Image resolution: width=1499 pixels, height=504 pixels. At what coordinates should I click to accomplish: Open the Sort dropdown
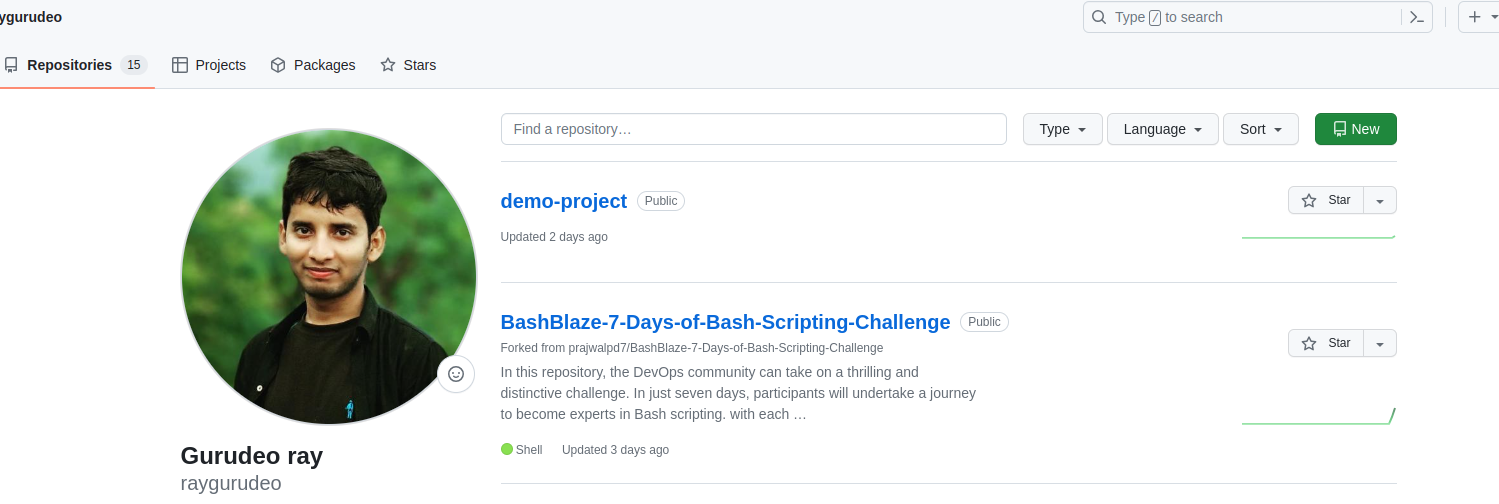coord(1260,129)
